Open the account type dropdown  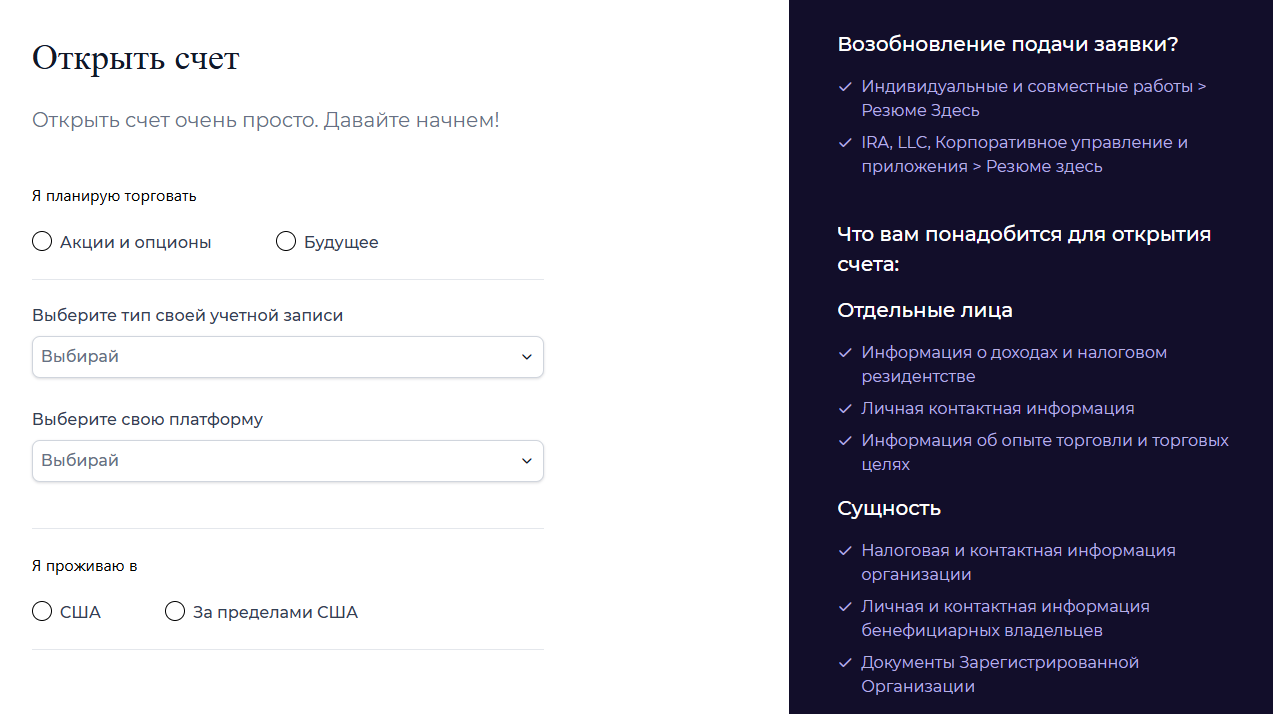tap(287, 357)
